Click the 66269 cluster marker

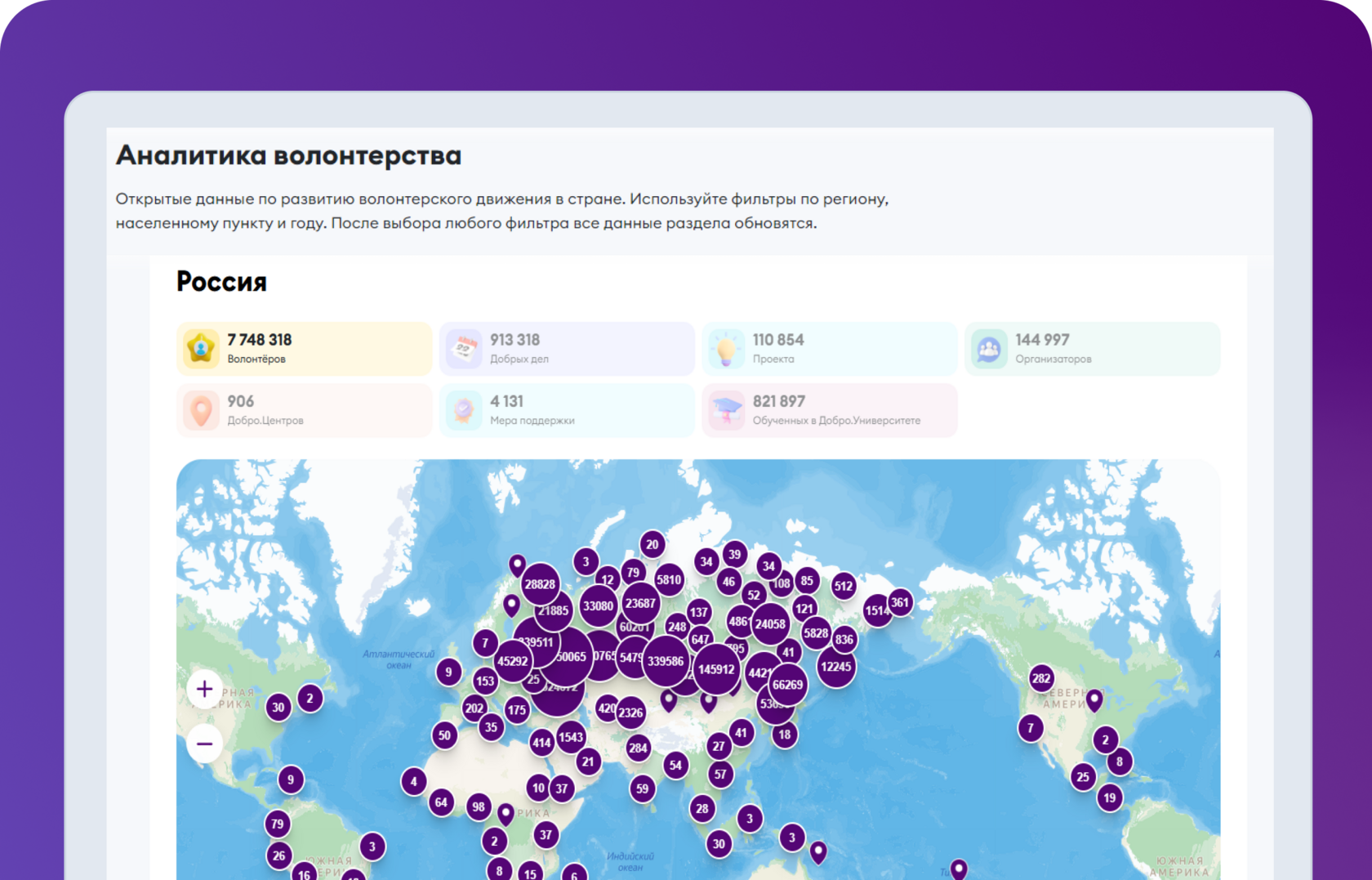pyautogui.click(x=788, y=685)
